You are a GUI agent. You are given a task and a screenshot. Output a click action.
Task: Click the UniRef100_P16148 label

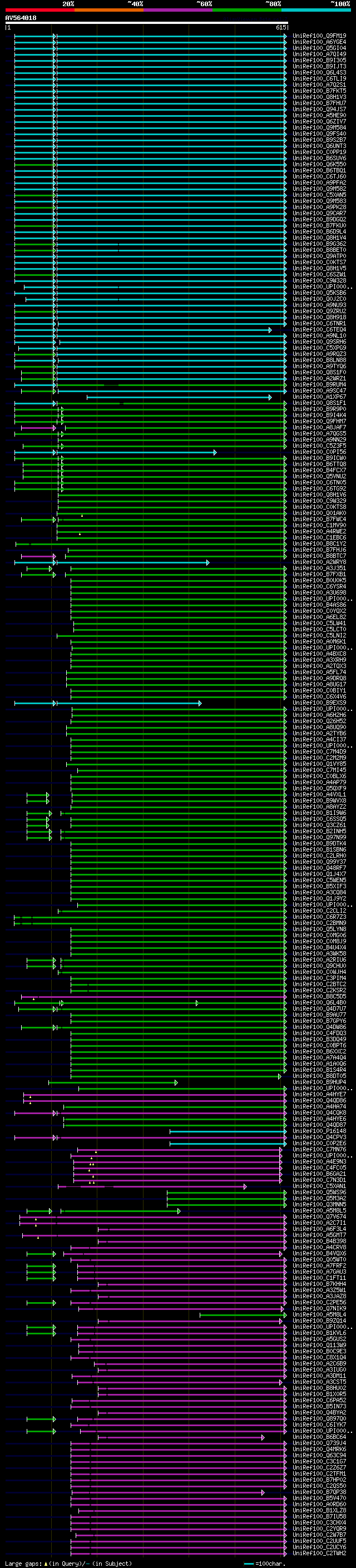(x=319, y=1131)
